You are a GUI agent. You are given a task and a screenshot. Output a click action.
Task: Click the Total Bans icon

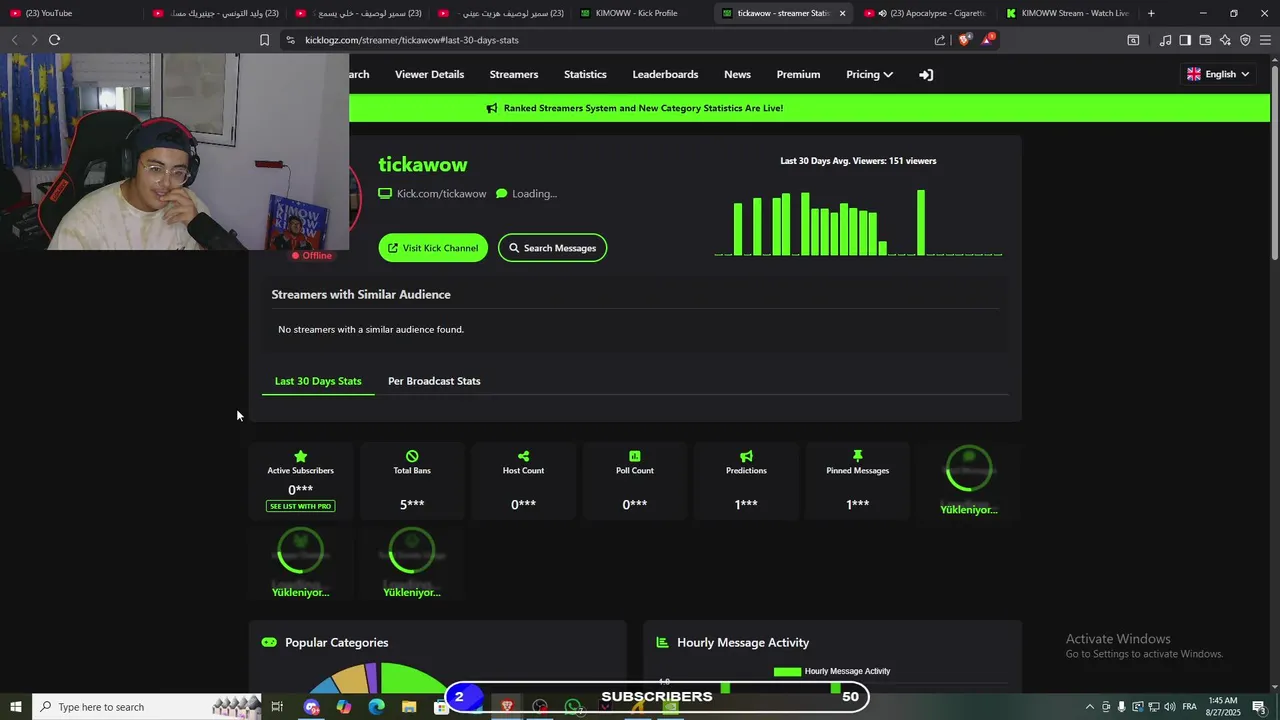tap(412, 456)
